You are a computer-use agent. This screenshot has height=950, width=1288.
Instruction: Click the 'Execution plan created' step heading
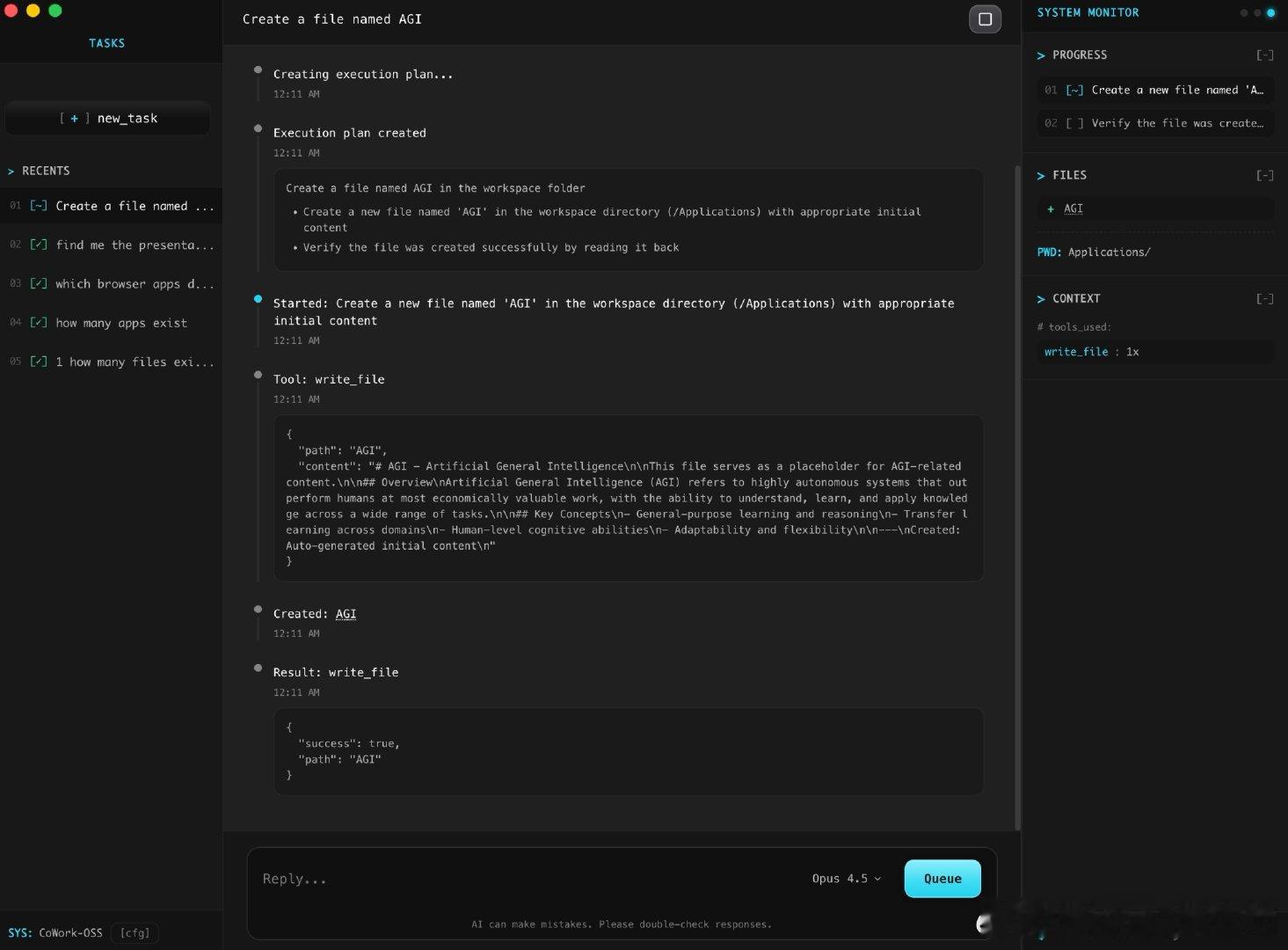[349, 133]
